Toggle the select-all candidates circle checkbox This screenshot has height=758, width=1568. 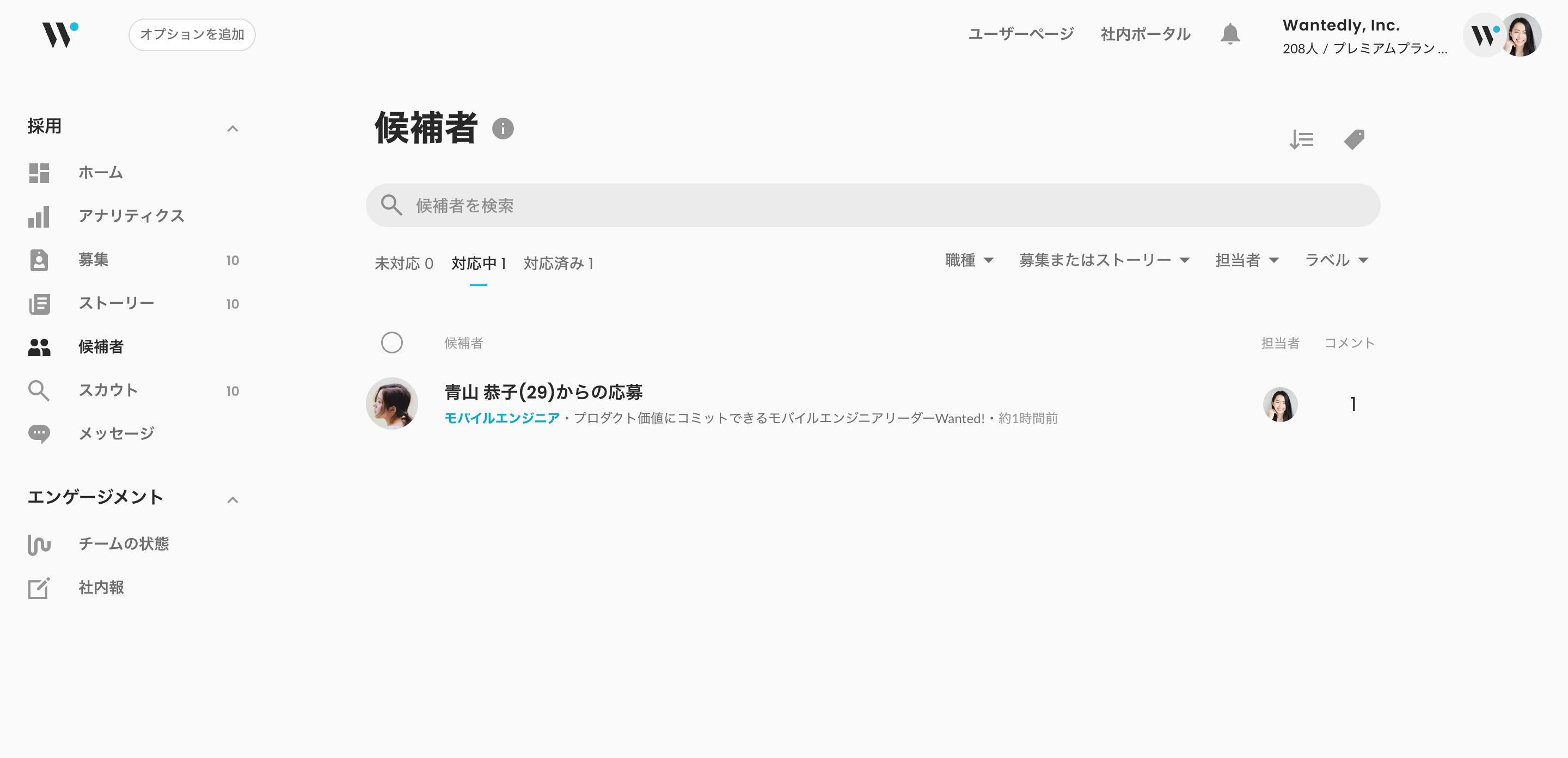391,343
